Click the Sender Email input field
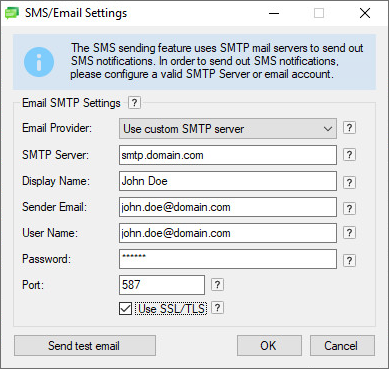The image size is (389, 369). [x=228, y=207]
